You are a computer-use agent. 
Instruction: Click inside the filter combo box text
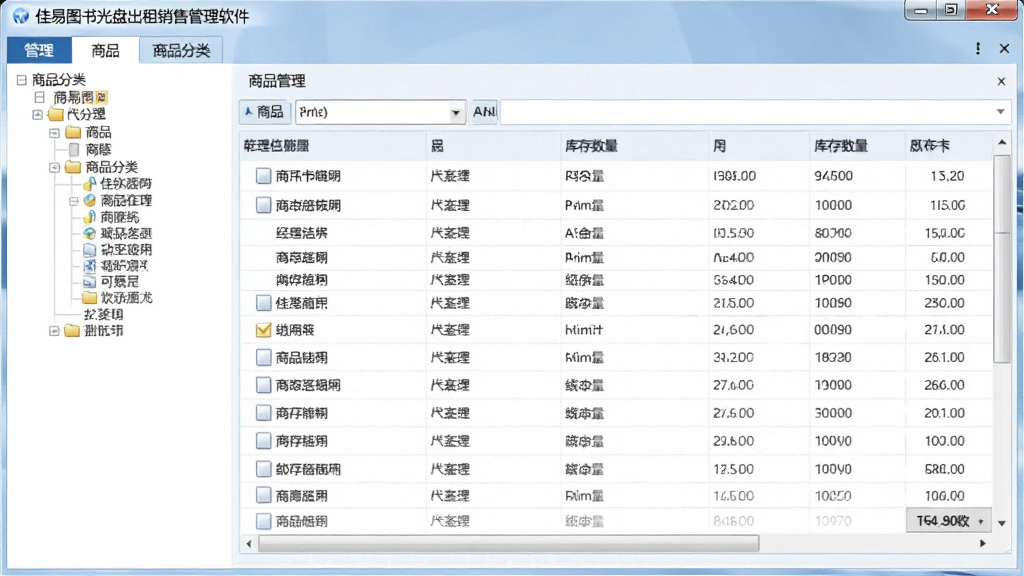(x=371, y=112)
